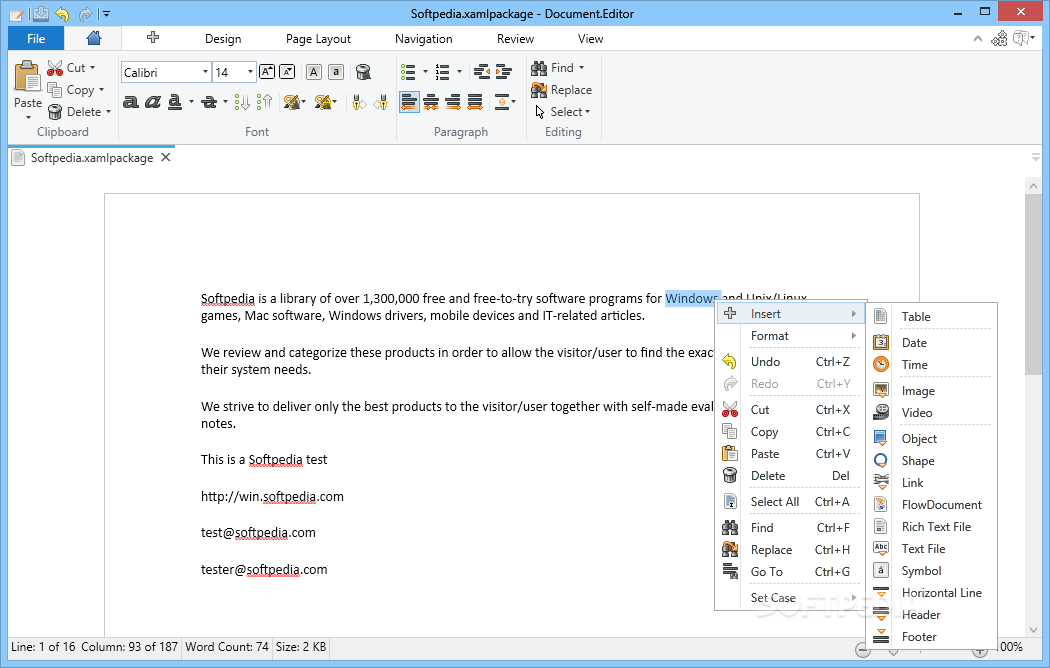Viewport: 1050px width, 668px height.
Task: Open the Customize Quick Access Toolbar arrow
Action: (x=106, y=13)
